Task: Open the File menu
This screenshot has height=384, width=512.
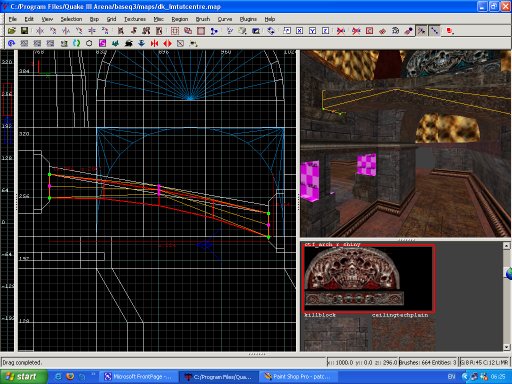Action: tap(13, 19)
